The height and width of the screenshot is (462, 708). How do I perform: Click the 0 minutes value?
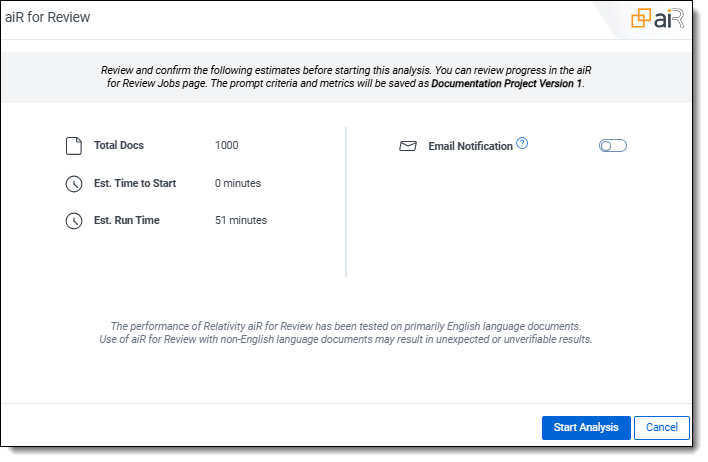click(x=238, y=184)
